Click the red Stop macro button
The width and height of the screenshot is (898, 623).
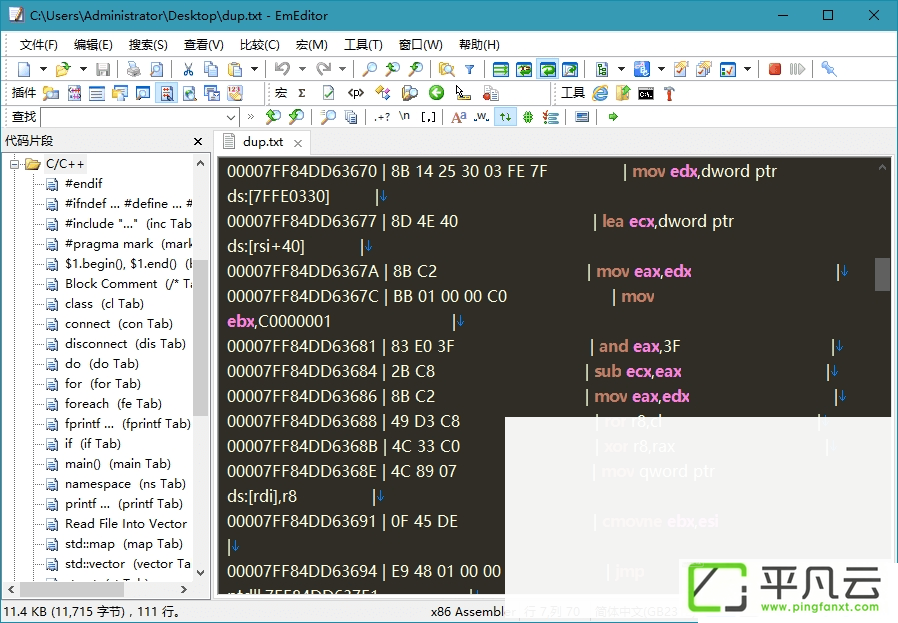coord(774,69)
